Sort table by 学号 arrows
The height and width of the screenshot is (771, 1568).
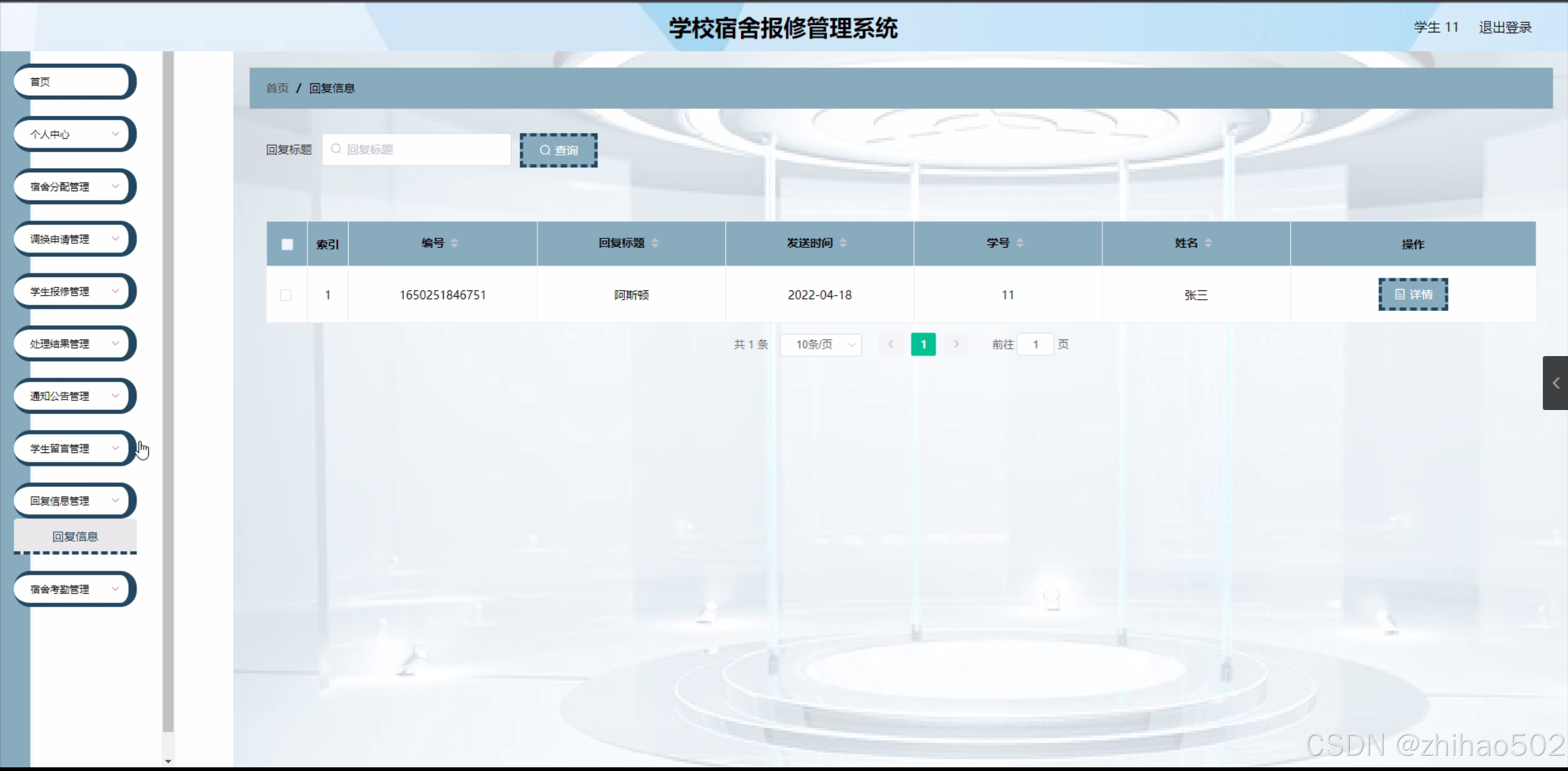point(1020,243)
